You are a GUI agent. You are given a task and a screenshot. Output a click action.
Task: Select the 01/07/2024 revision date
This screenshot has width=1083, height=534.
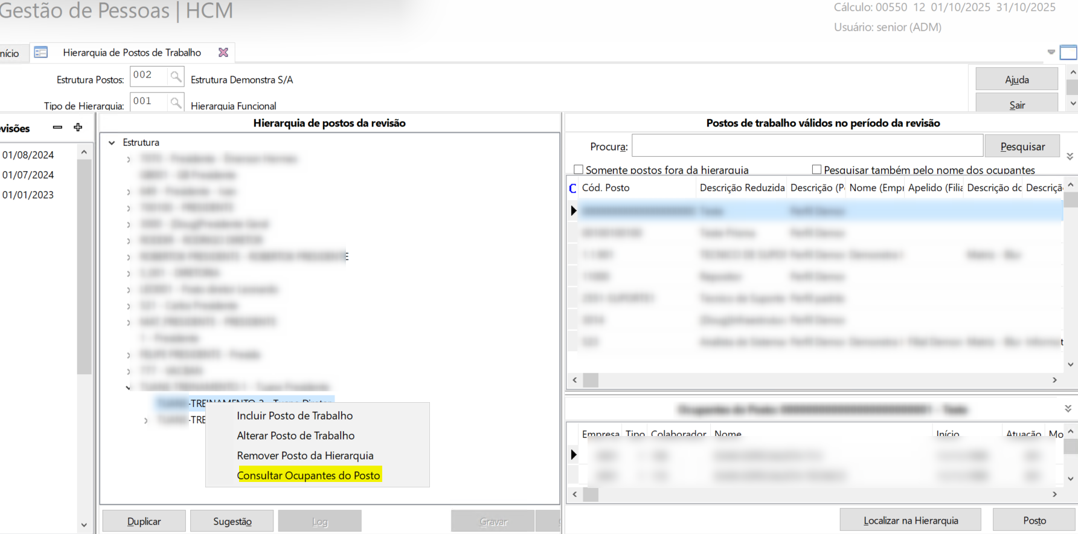(28, 175)
